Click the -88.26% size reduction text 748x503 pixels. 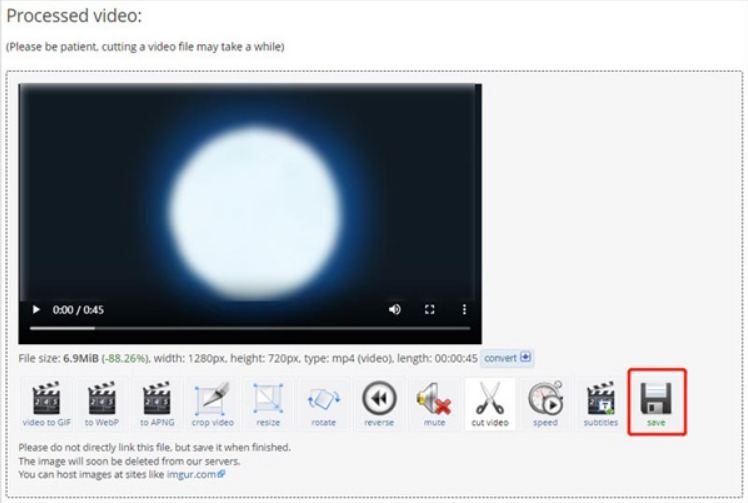coord(124,358)
